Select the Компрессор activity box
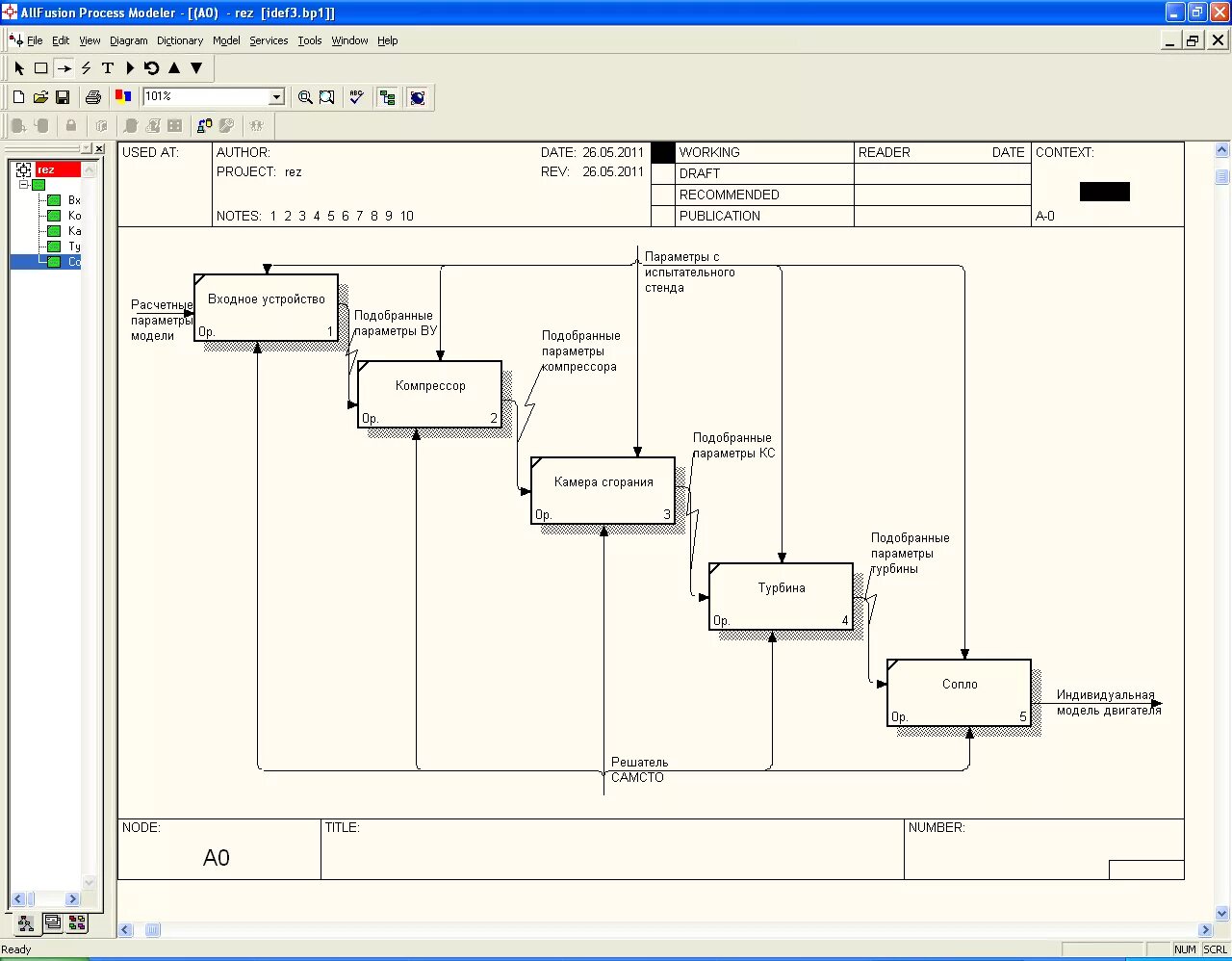1232x961 pixels. pos(430,395)
